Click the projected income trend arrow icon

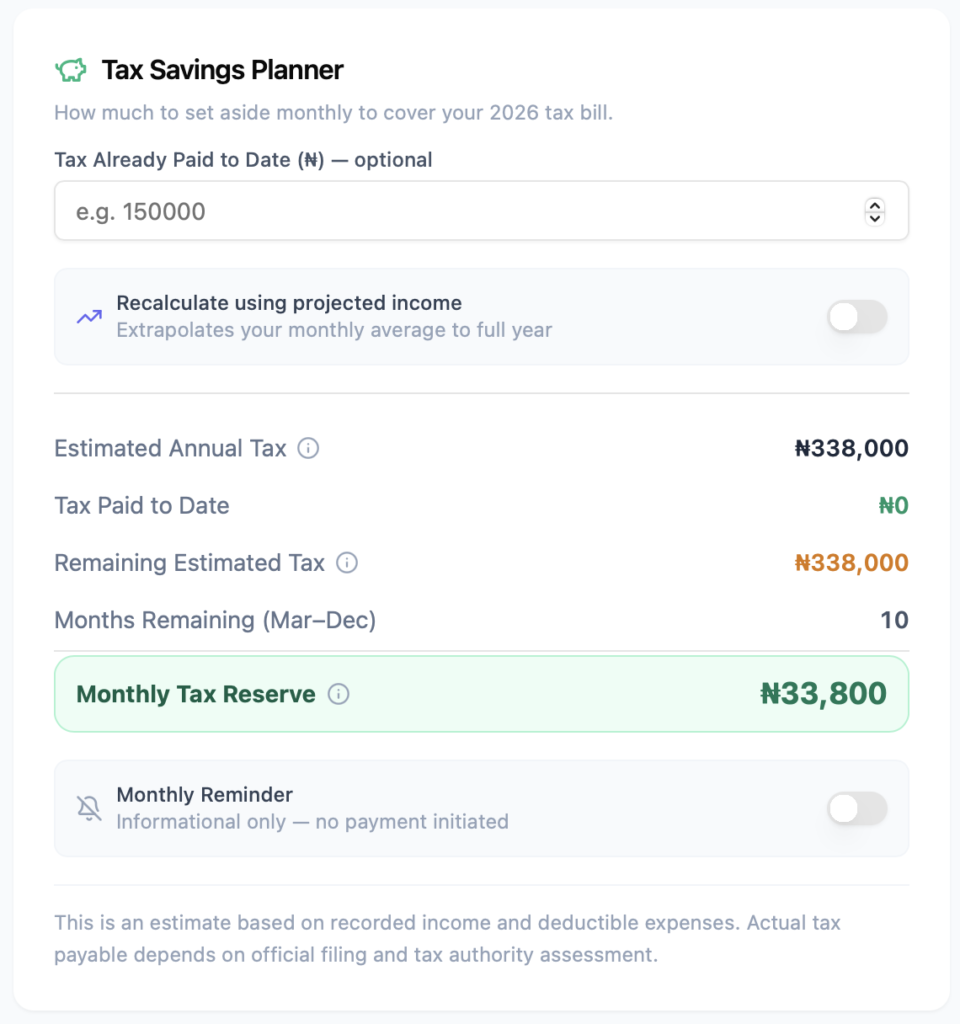point(90,317)
